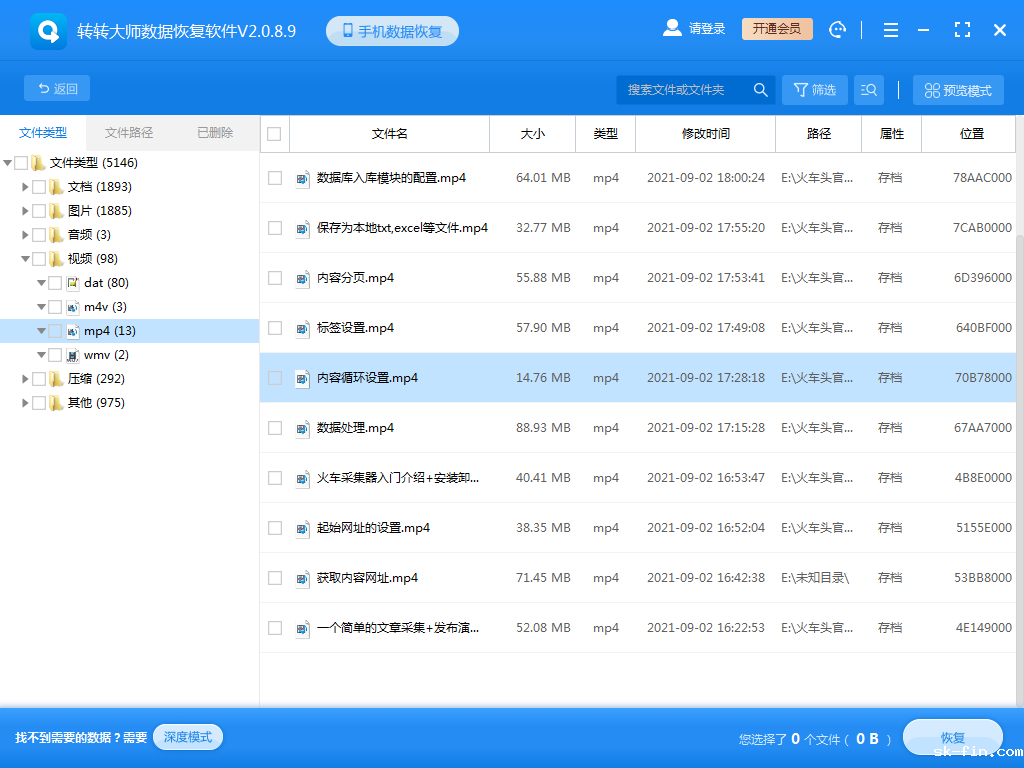Expand the 压缩 (292) category
1024x768 pixels.
[22, 378]
